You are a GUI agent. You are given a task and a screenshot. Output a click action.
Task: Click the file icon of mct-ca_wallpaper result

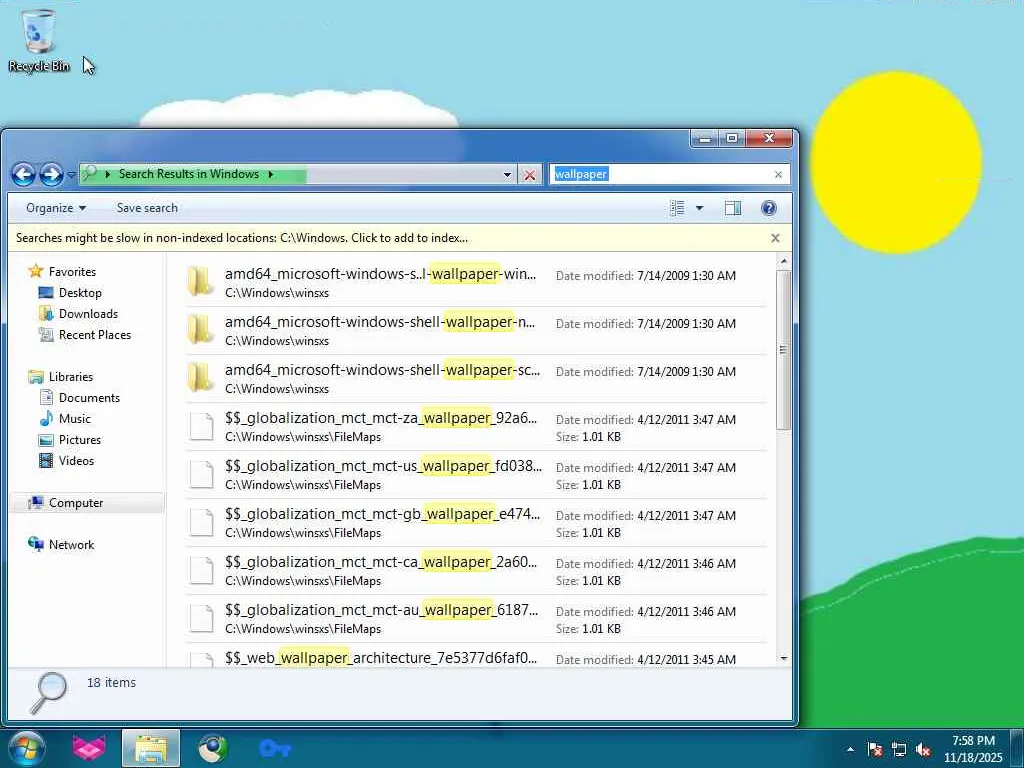click(x=201, y=570)
